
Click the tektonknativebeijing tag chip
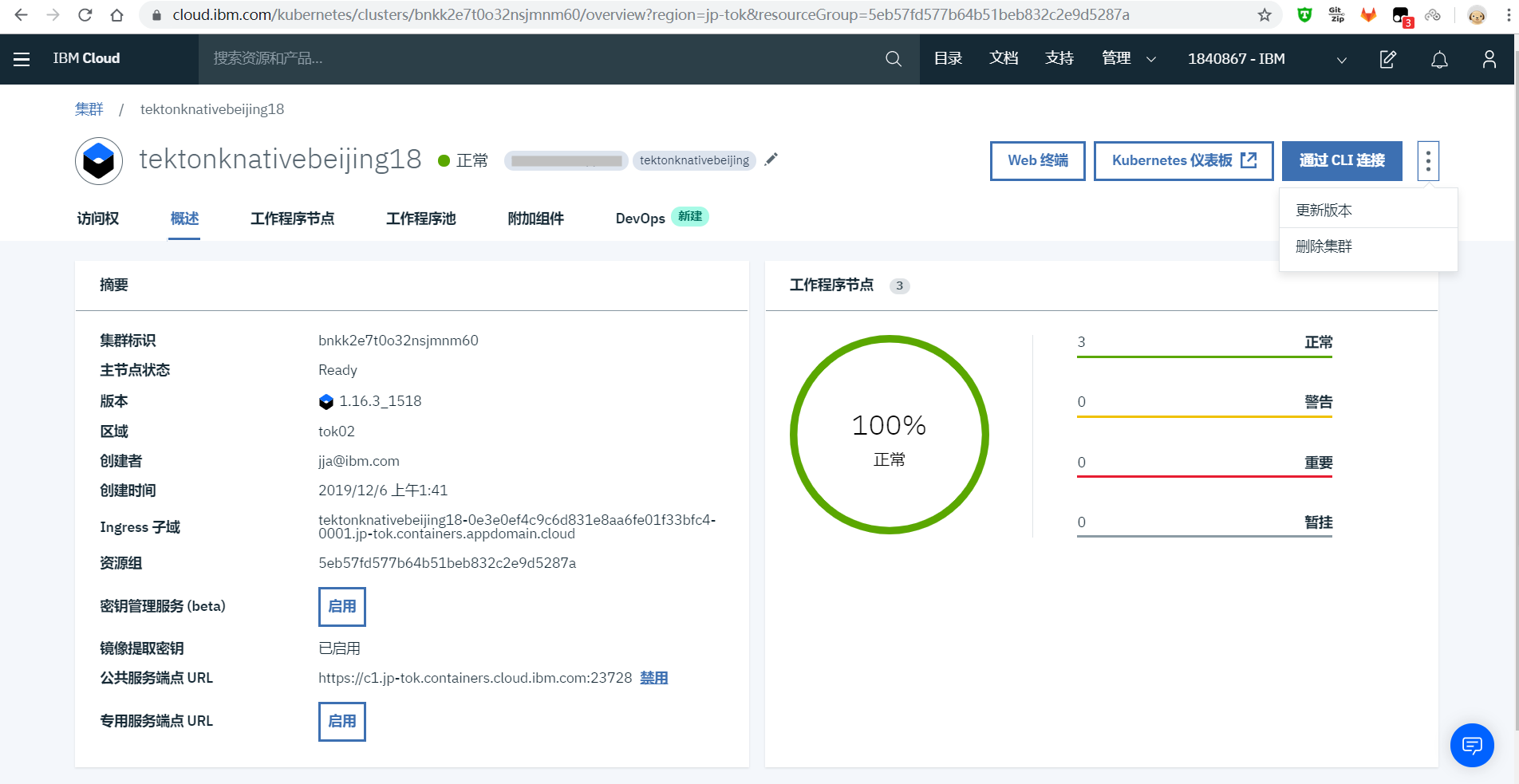tap(695, 160)
